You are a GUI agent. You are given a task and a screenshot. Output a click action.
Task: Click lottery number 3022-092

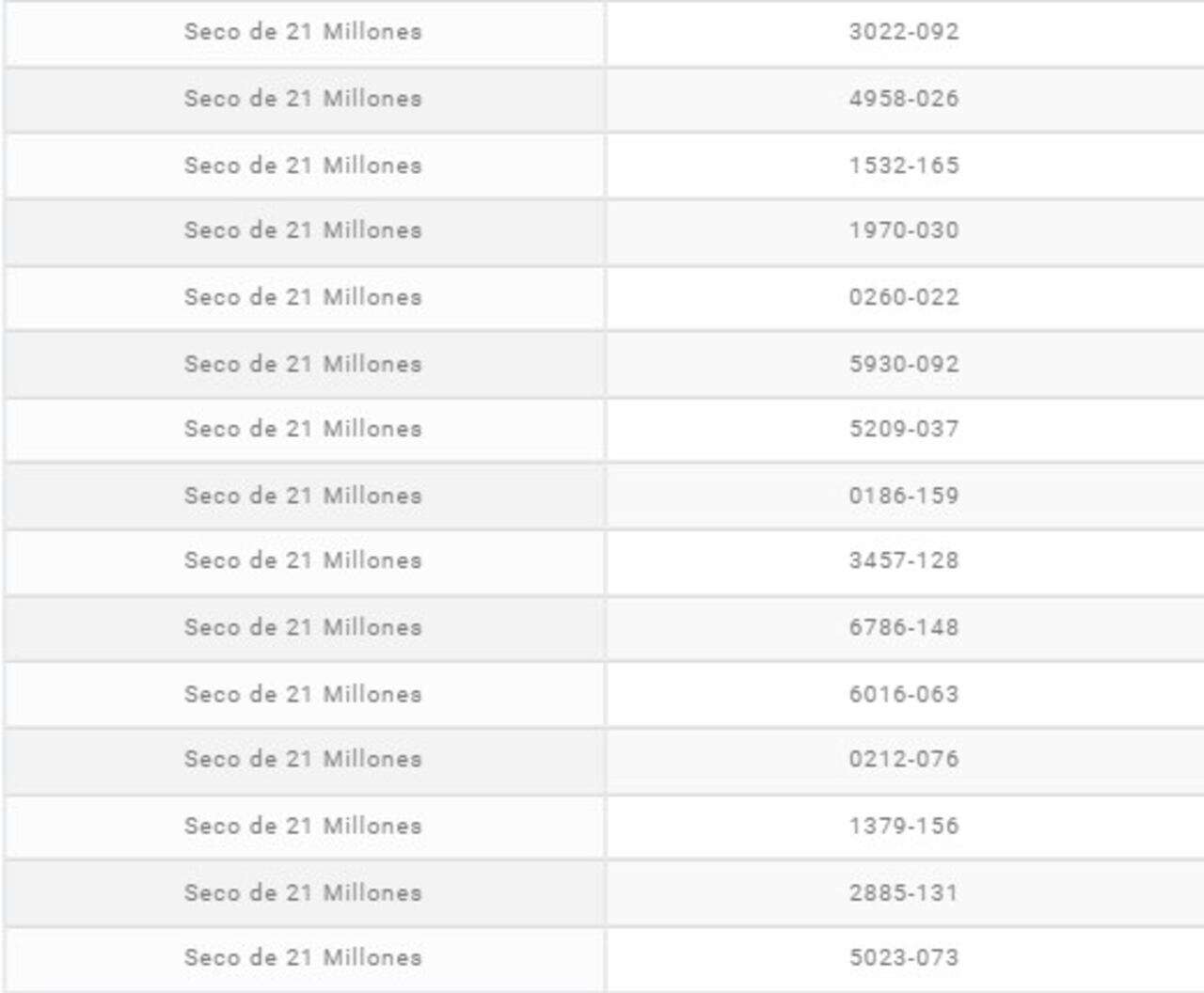click(x=904, y=32)
